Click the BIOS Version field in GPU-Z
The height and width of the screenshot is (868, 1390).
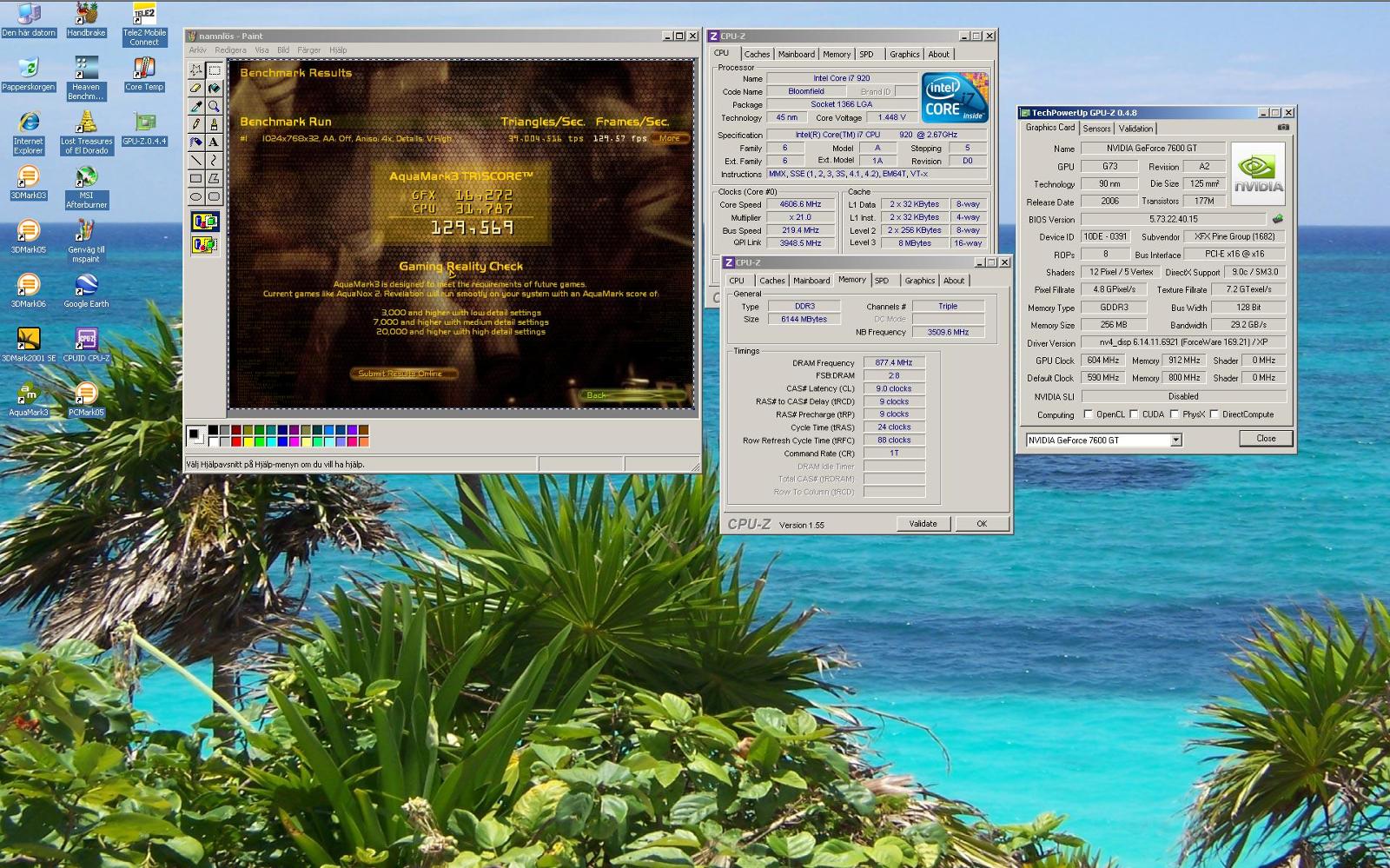coord(1172,219)
